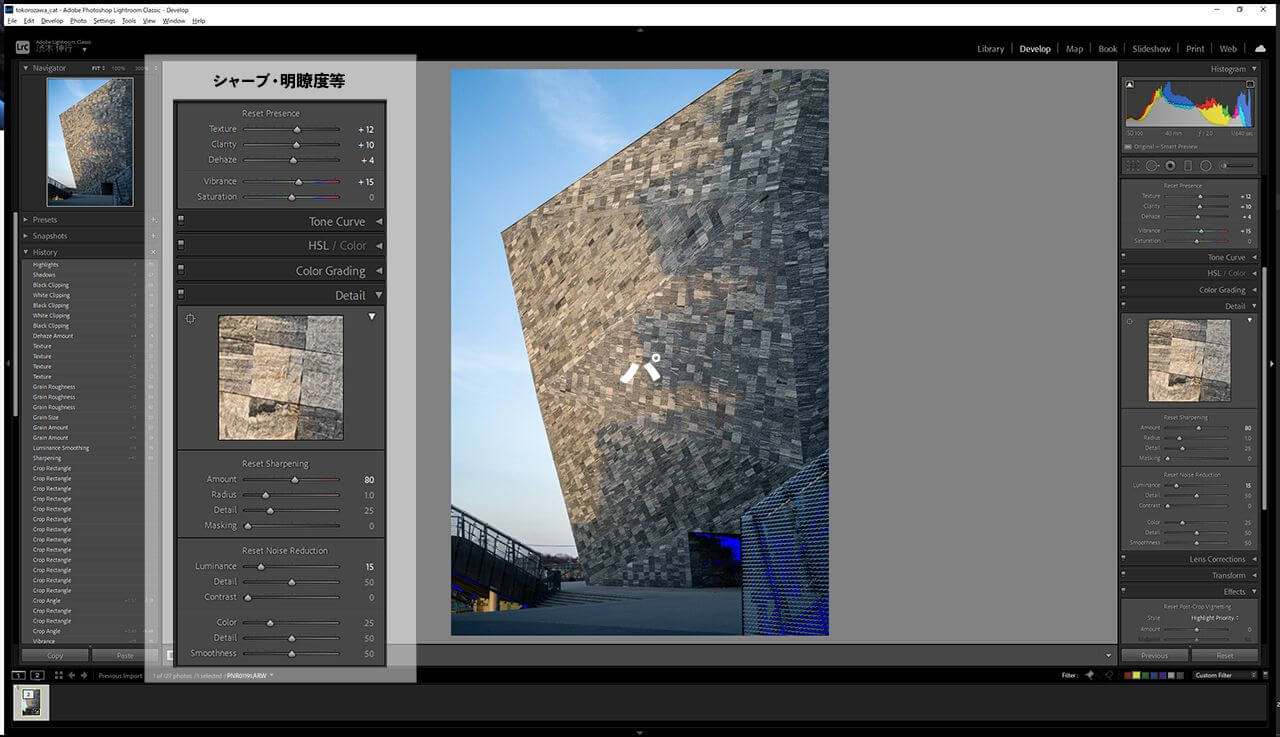Switch to the Library module
The image size is (1280, 737).
click(x=990, y=49)
